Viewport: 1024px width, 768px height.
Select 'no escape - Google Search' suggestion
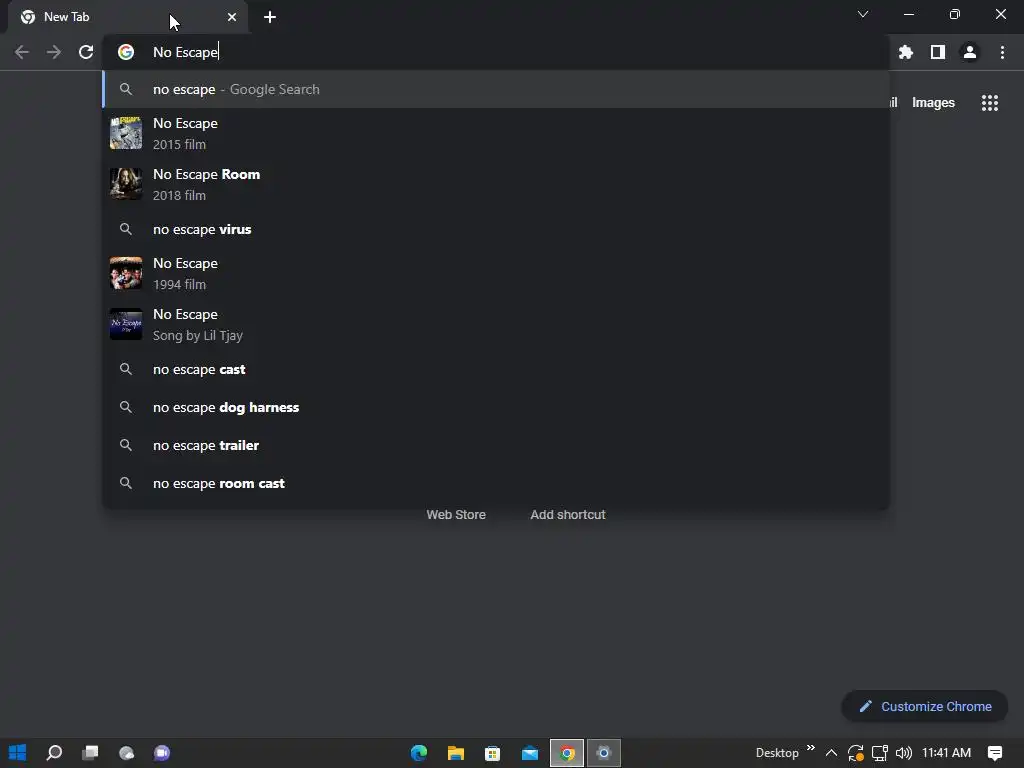[496, 89]
